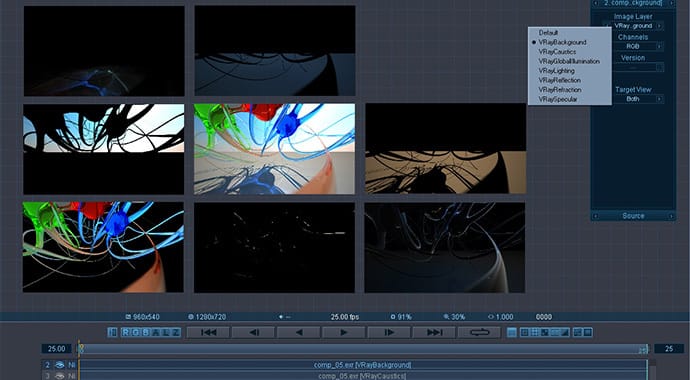
Task: Click the Source button in side panel
Action: click(633, 216)
